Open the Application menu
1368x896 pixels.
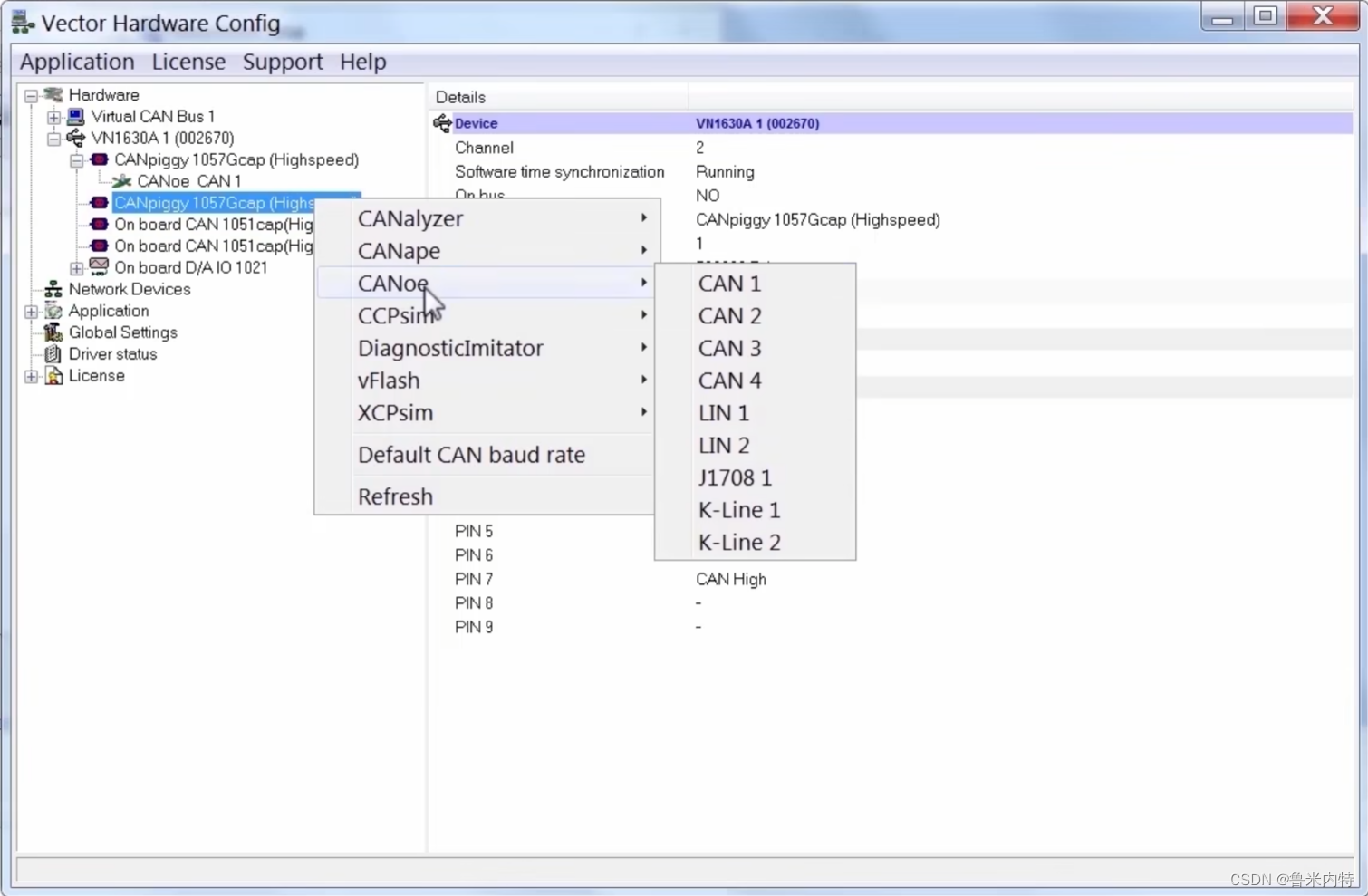[x=77, y=62]
